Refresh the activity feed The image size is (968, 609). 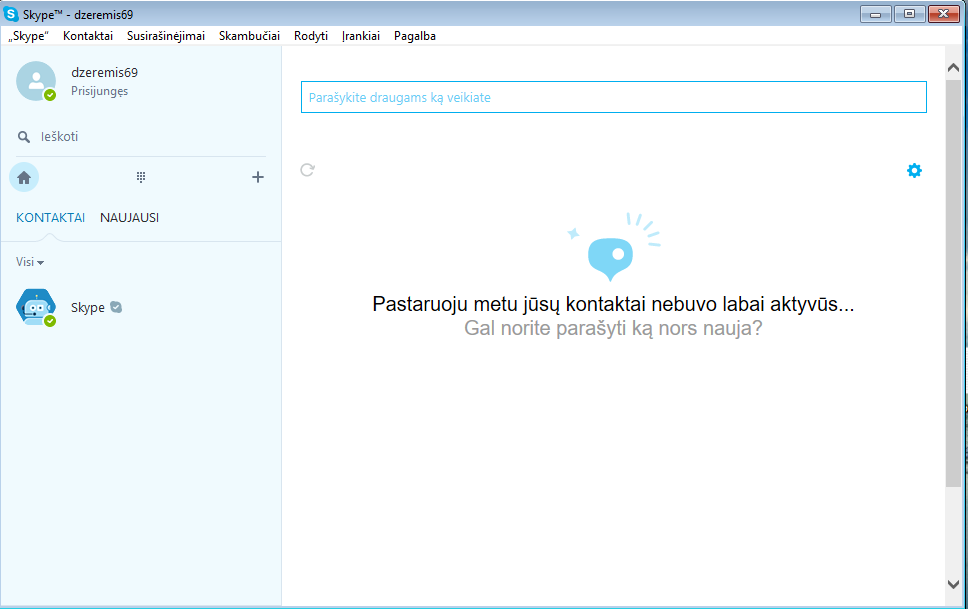[x=307, y=170]
